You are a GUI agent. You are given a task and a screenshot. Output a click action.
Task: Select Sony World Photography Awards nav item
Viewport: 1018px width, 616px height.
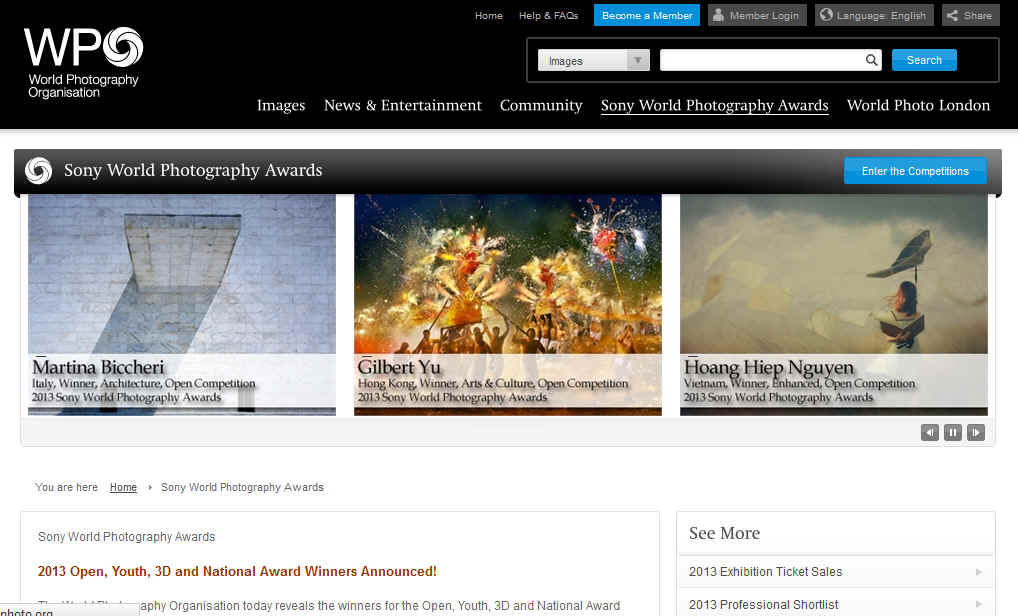click(714, 105)
